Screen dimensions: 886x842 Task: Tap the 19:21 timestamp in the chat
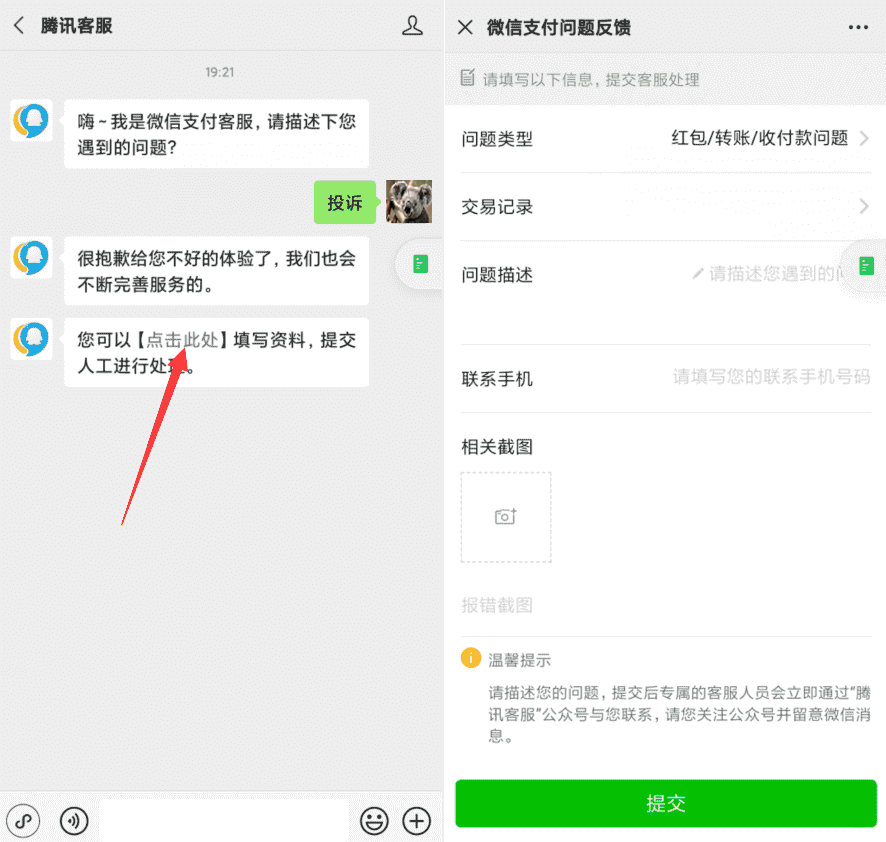click(219, 72)
